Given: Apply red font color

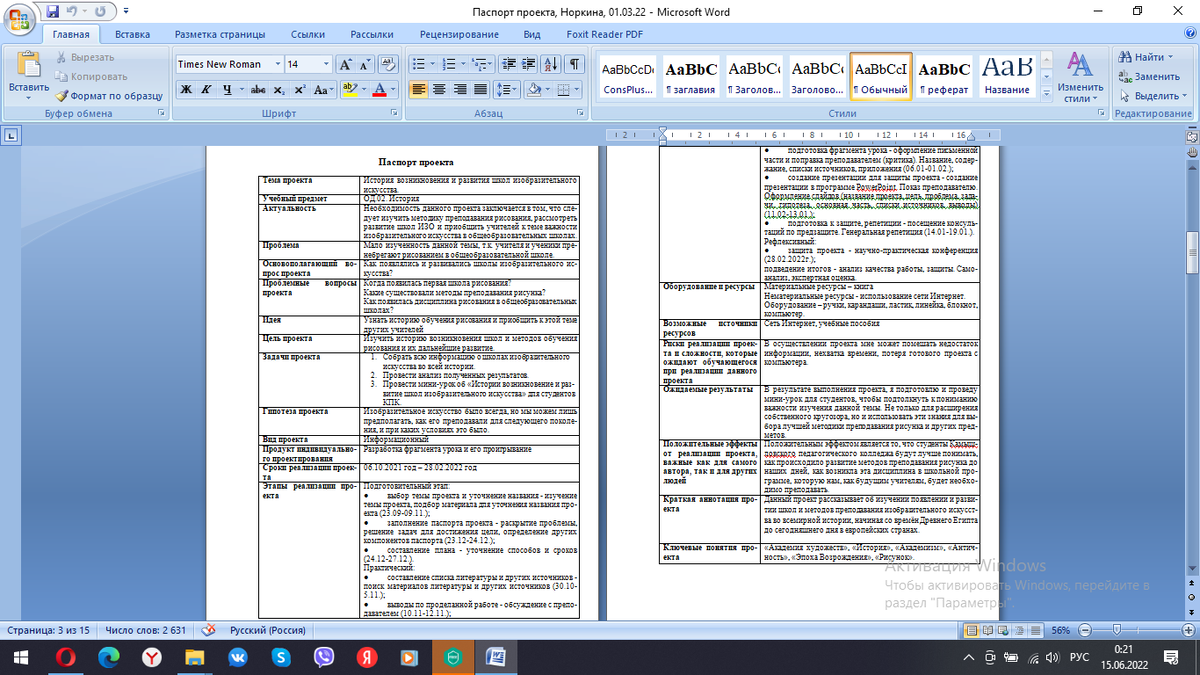Looking at the screenshot, I should (378, 89).
